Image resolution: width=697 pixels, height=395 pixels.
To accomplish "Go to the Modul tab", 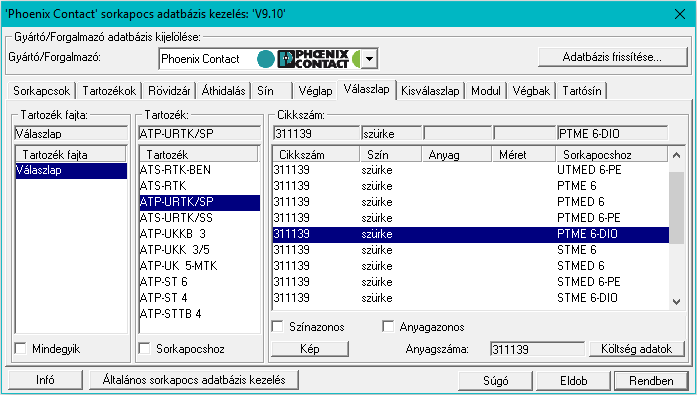I will click(x=485, y=91).
